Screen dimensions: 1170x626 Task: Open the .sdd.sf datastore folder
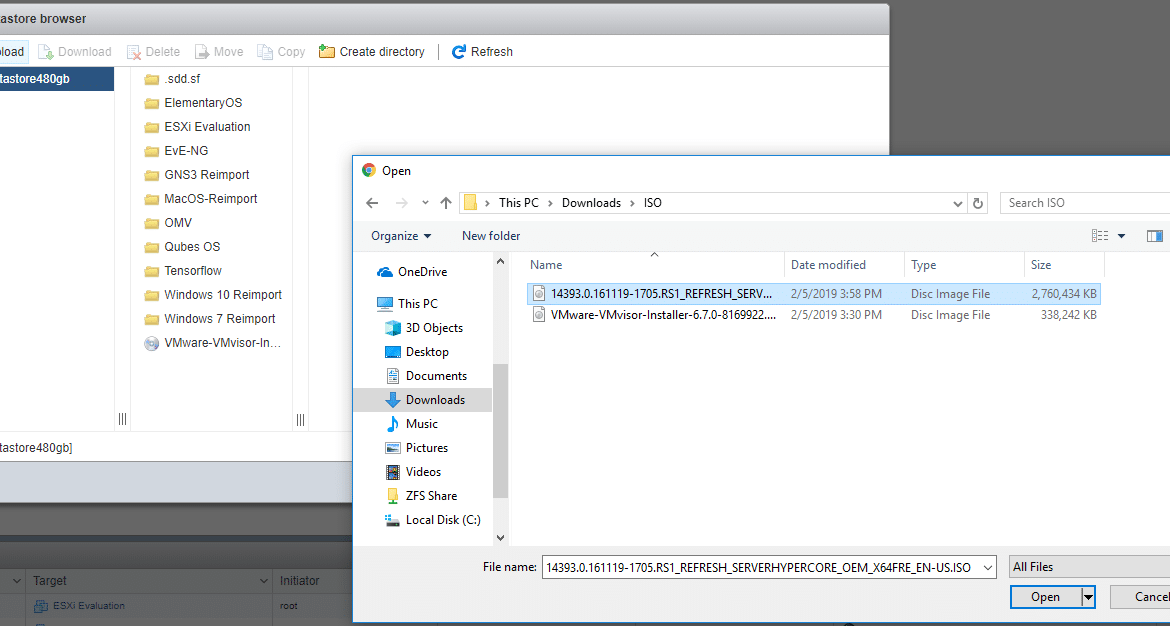click(172, 79)
